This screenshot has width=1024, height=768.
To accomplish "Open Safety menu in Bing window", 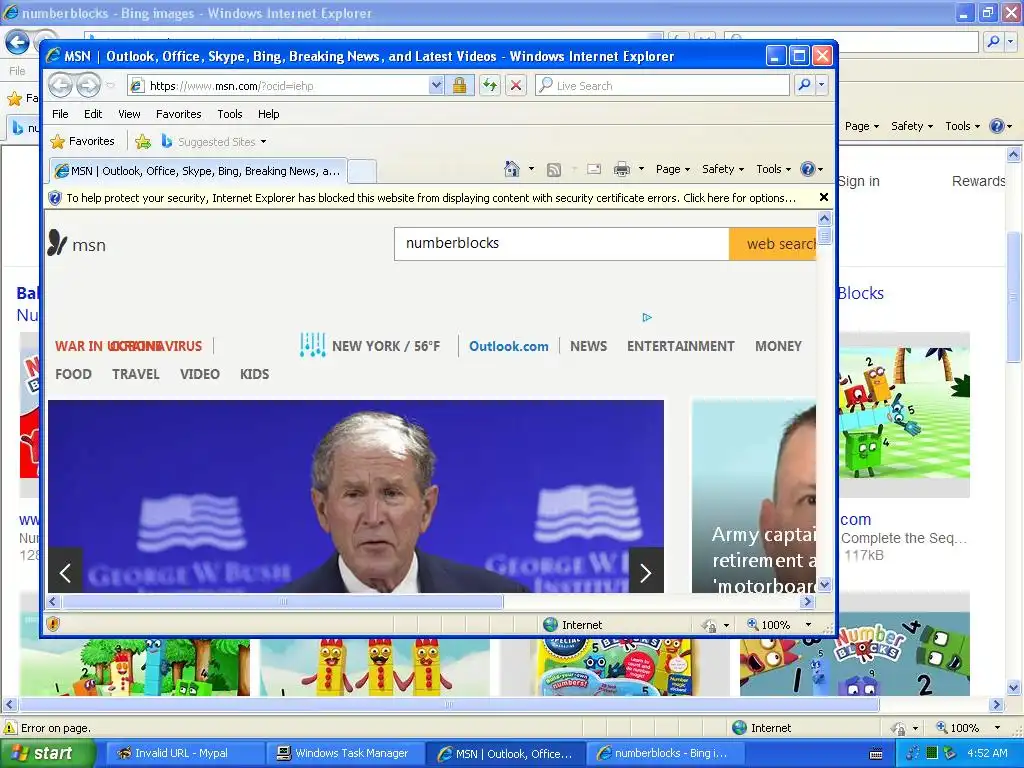I will tap(912, 126).
